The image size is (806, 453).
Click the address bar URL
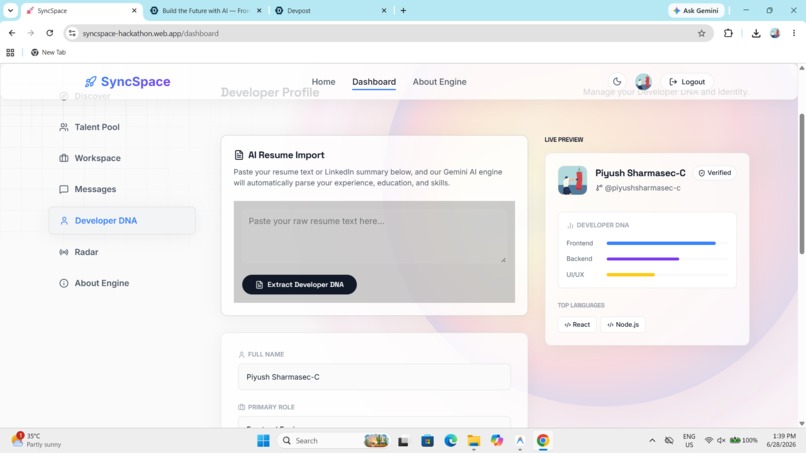151,33
